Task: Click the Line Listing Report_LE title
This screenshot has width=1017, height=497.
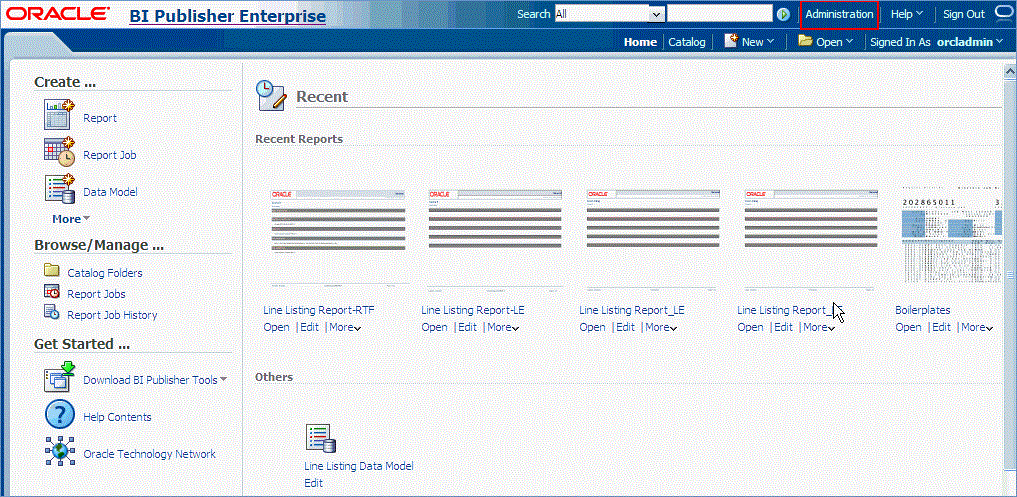Action: 632,310
